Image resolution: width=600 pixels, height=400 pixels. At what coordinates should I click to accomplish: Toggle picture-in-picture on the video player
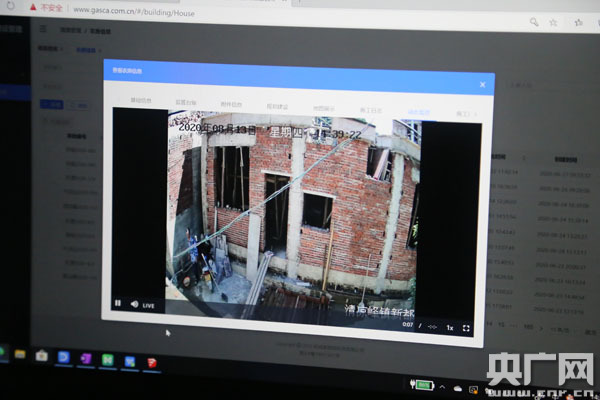click(x=433, y=326)
